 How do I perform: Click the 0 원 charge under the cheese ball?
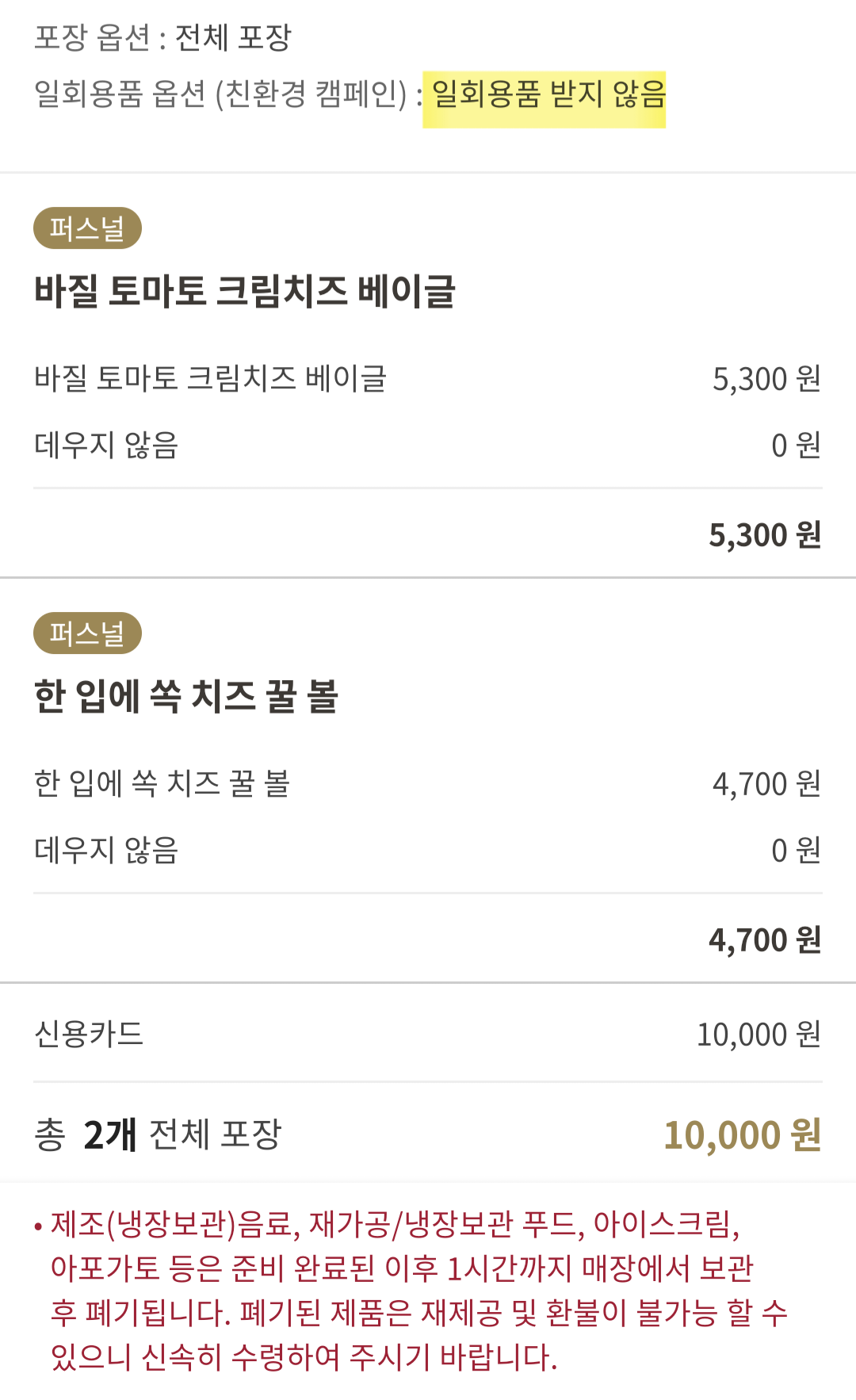pos(796,851)
